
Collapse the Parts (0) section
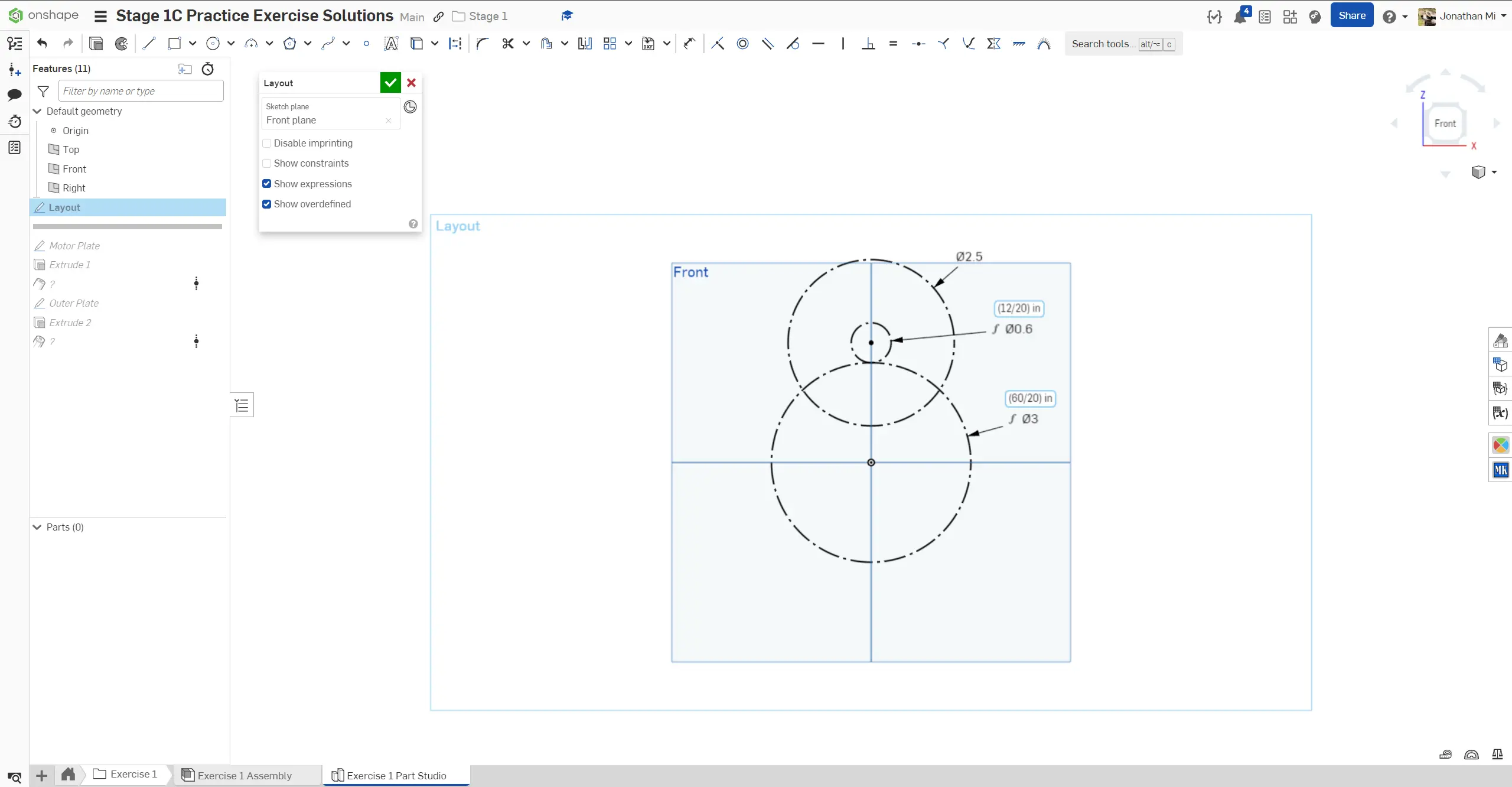pos(37,527)
